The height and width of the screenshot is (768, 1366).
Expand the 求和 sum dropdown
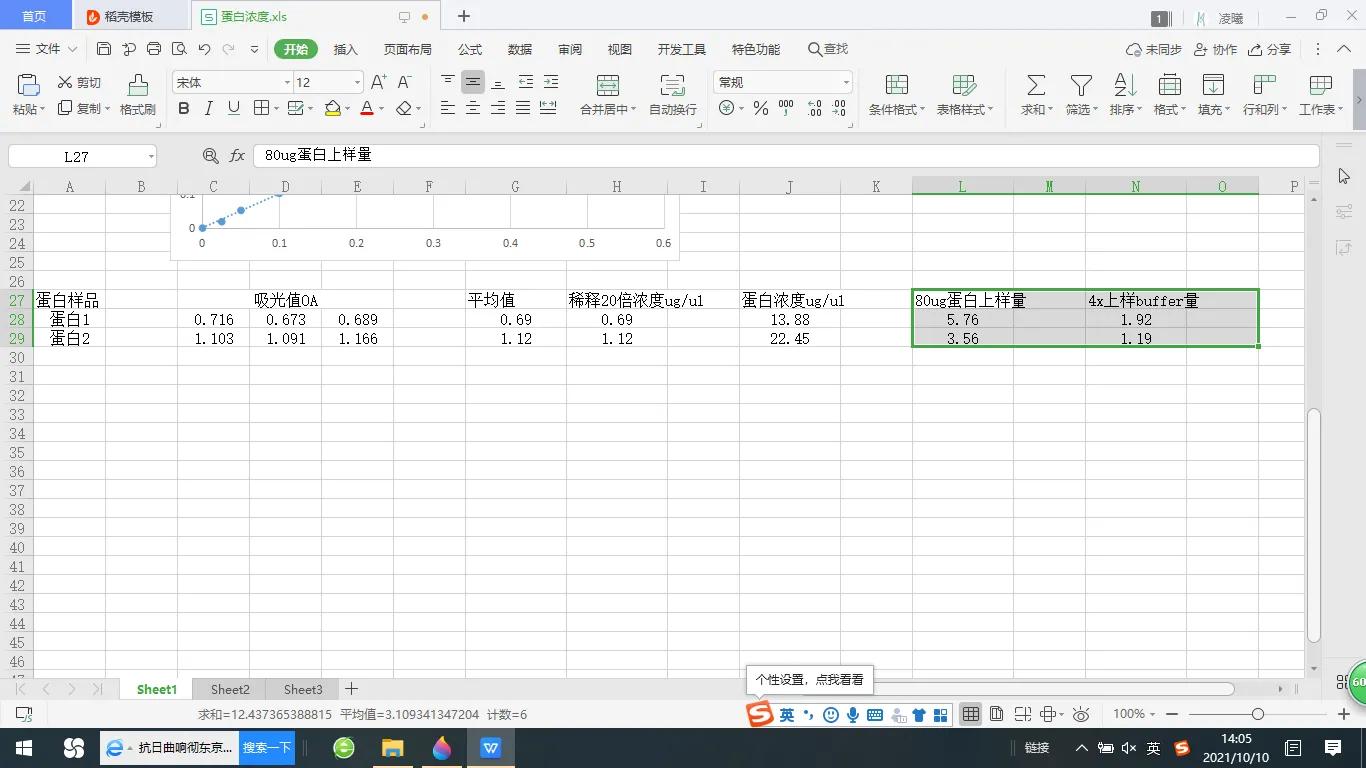(x=1050, y=110)
